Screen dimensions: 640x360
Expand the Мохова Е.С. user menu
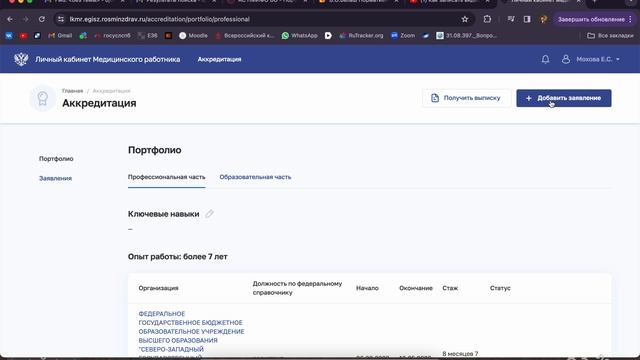(x=598, y=60)
